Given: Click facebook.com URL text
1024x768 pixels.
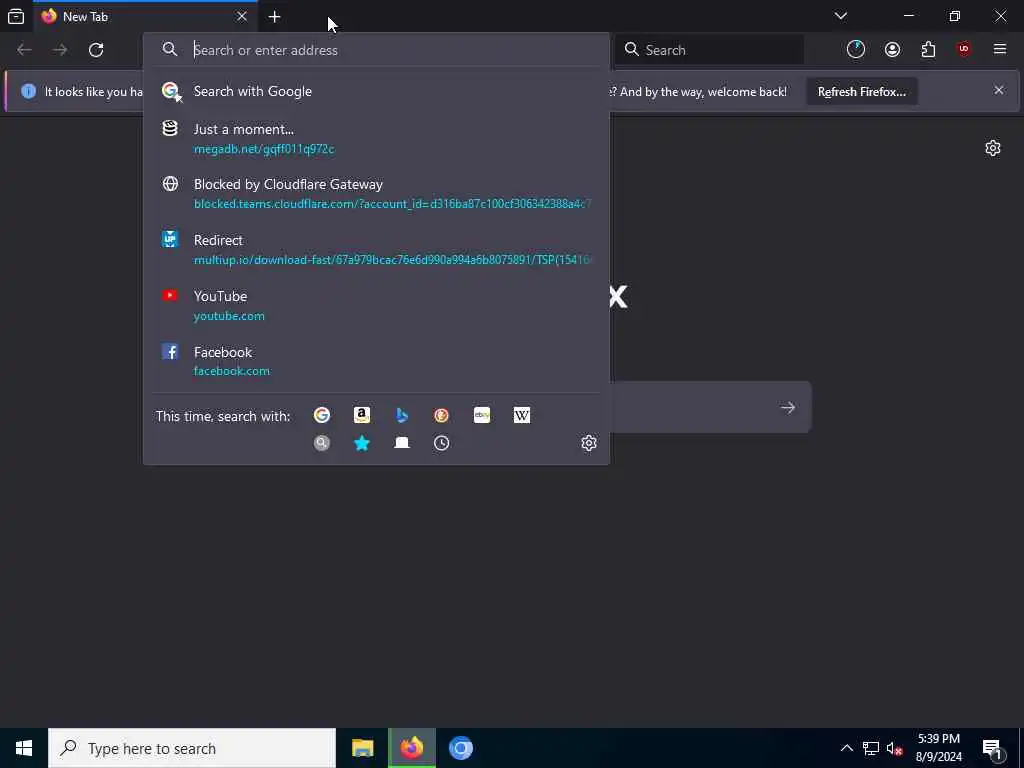Looking at the screenshot, I should 232,371.
